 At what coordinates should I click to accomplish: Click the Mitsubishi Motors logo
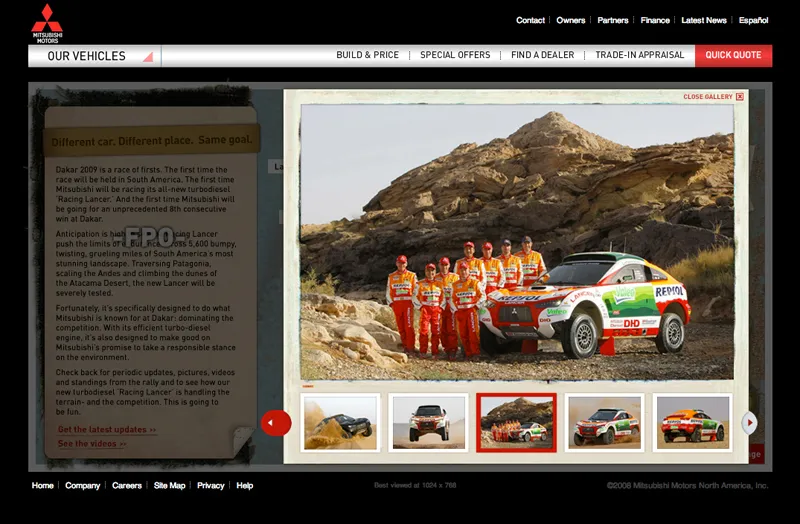(x=46, y=23)
